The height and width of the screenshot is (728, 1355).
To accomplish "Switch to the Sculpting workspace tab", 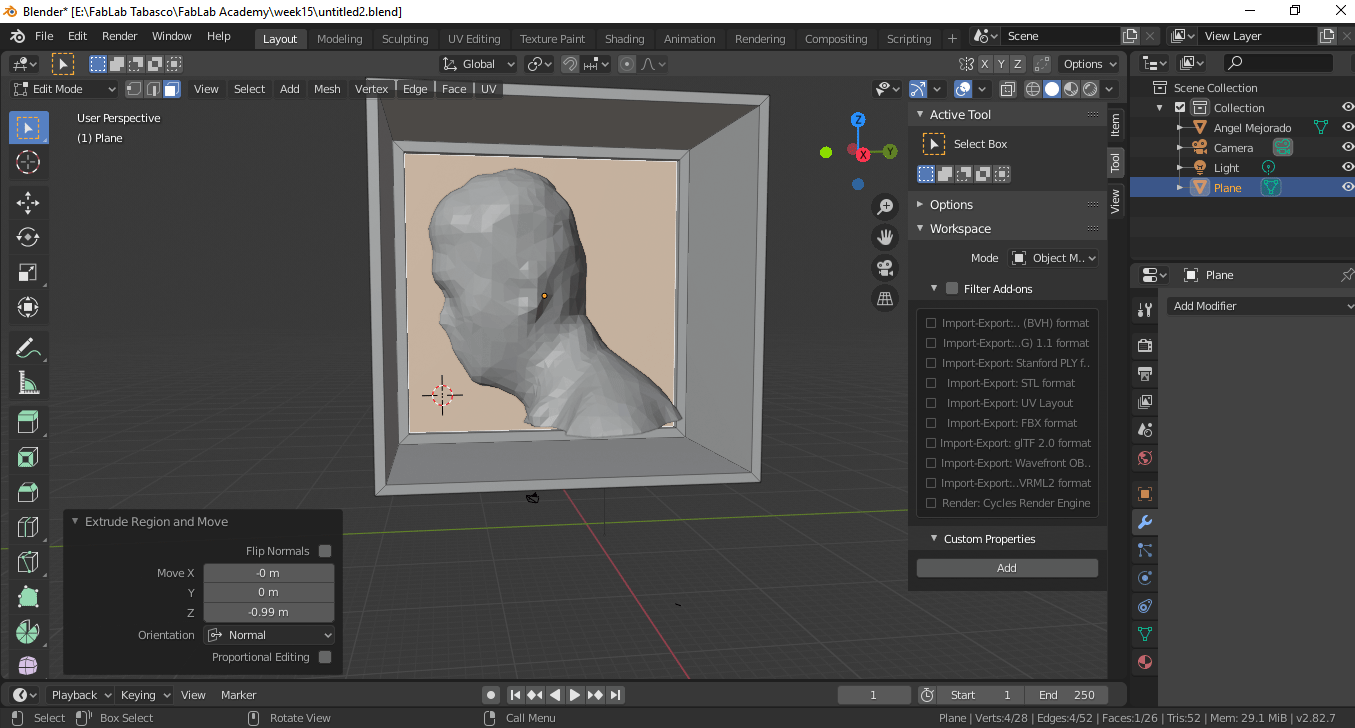I will (x=404, y=39).
